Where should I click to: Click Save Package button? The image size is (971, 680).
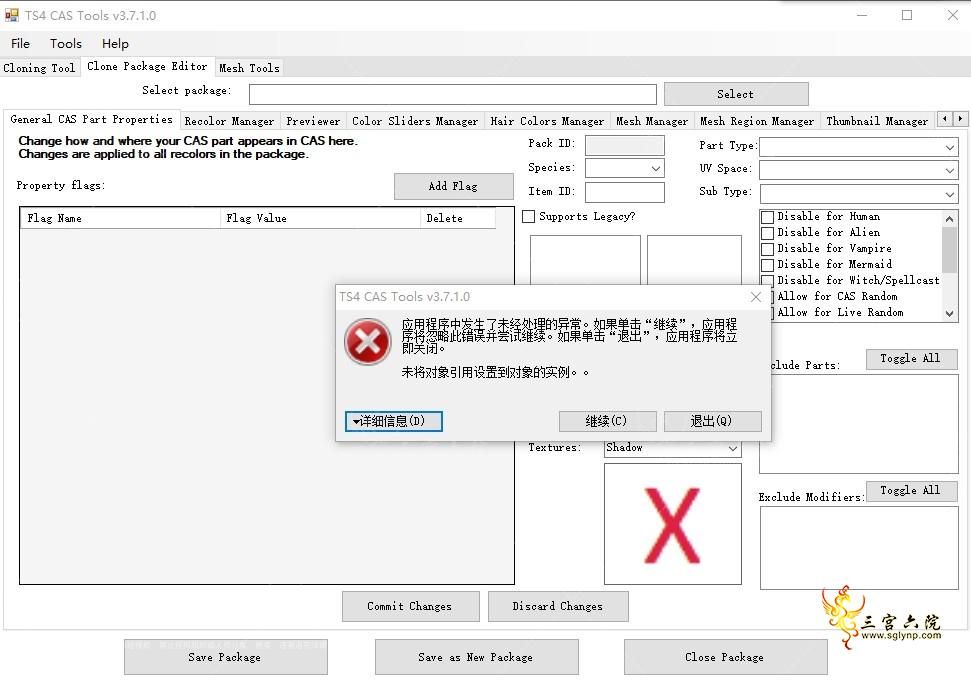(225, 657)
